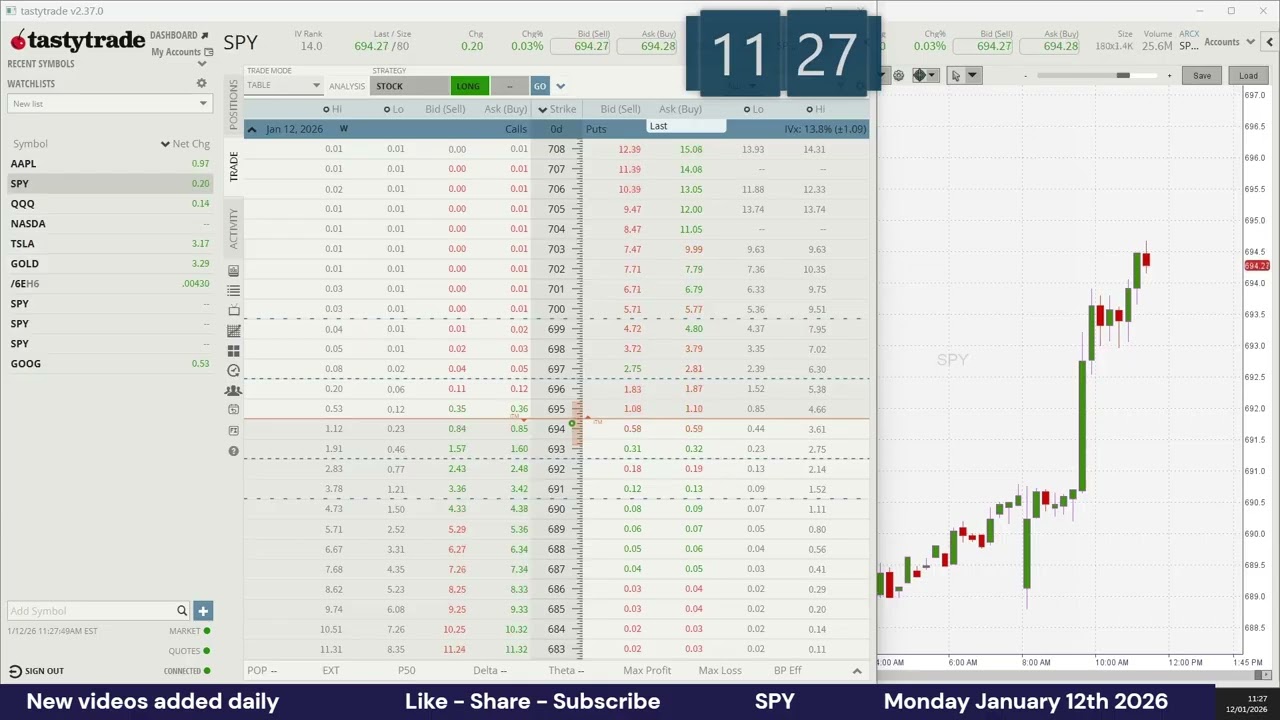Click the strategy width '--' button
Viewport: 1280px width, 720px height.
click(x=509, y=86)
